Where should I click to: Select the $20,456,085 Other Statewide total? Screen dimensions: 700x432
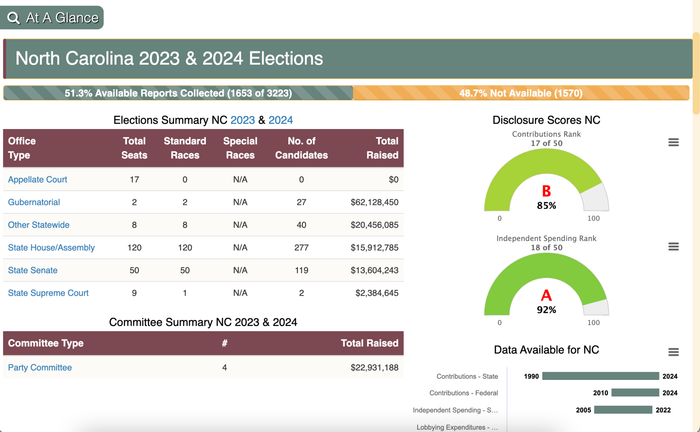(375, 225)
